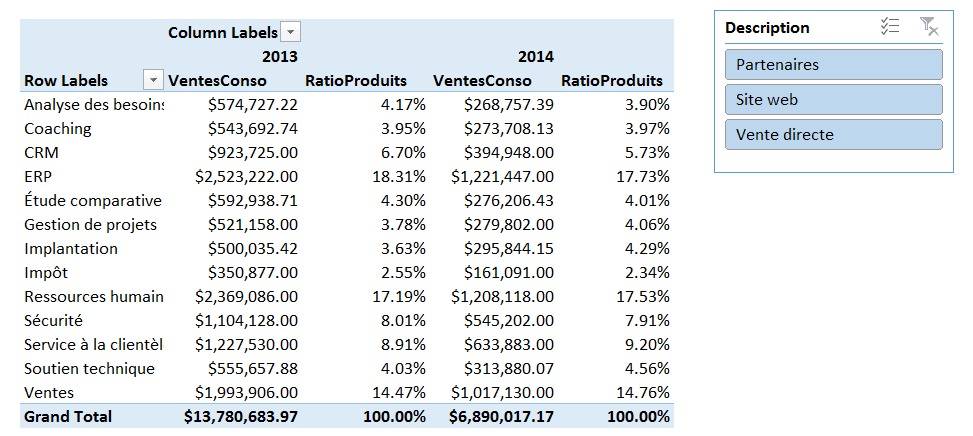The width and height of the screenshot is (973, 436).
Task: Click the Sécurité row label
Action: tap(53, 320)
